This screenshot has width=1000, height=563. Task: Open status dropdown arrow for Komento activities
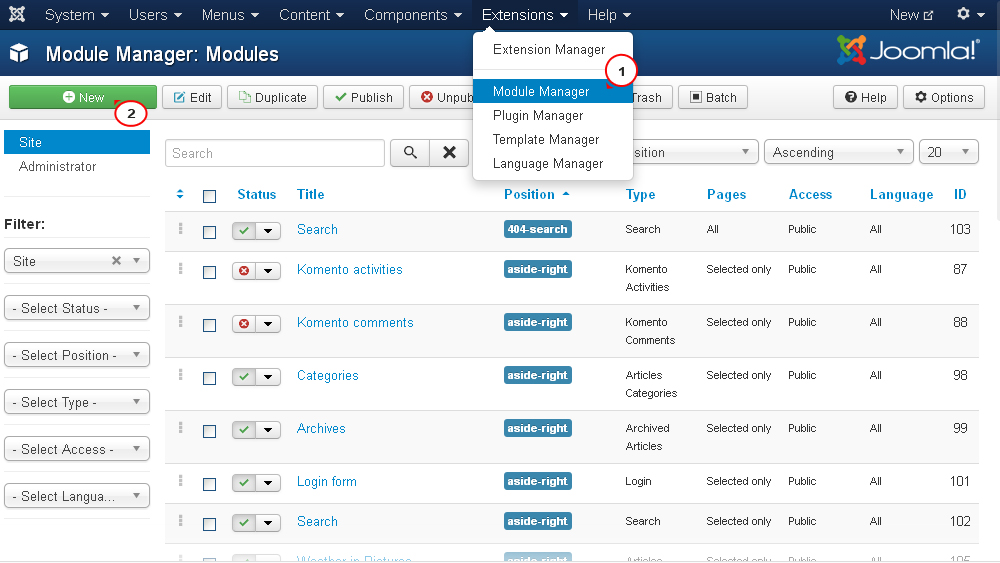click(268, 271)
